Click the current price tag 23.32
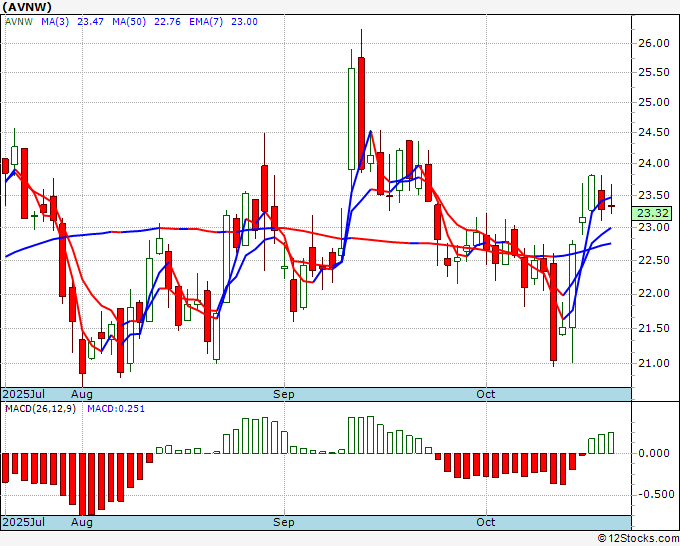The height and width of the screenshot is (546, 680). click(x=653, y=213)
